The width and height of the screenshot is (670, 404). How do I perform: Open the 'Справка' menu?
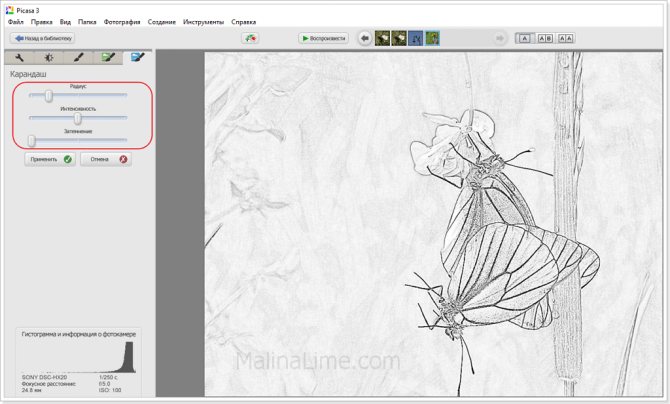244,22
